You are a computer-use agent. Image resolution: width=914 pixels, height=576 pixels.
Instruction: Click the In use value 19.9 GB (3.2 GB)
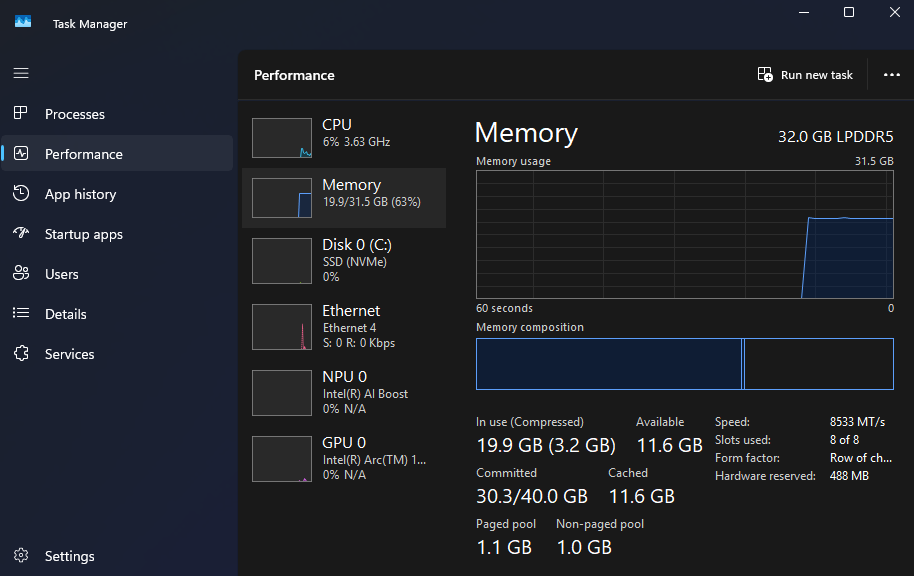coord(546,445)
